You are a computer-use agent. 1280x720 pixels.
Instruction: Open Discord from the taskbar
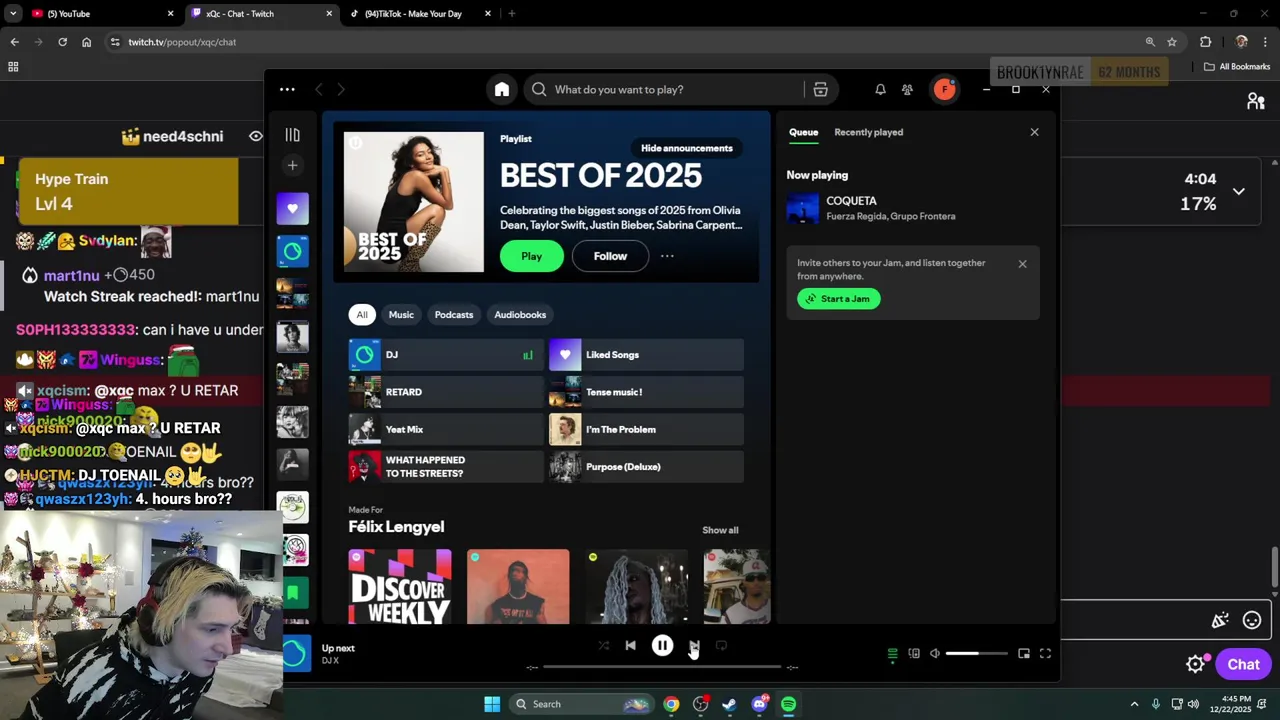point(759,704)
